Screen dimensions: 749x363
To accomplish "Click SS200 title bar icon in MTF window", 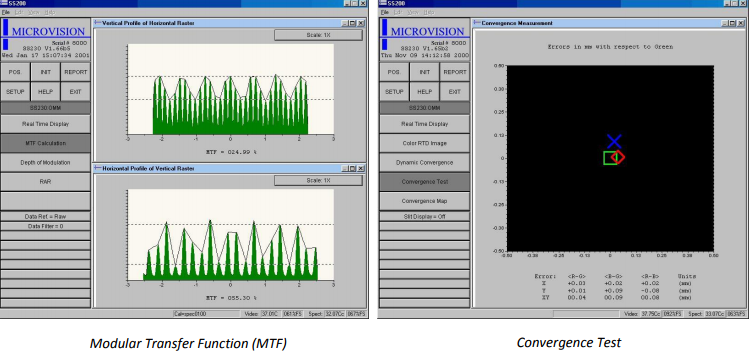I will click(4, 3).
